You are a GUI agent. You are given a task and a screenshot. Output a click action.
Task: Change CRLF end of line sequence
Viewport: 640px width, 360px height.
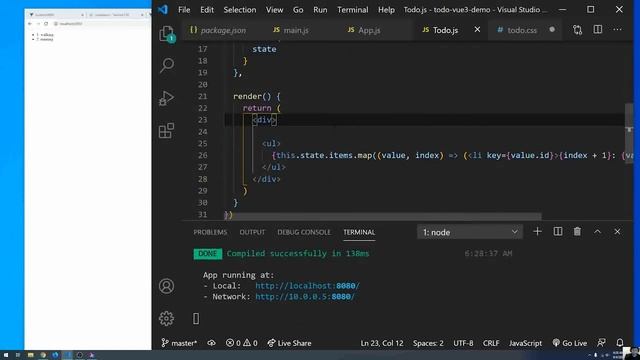[491, 343]
